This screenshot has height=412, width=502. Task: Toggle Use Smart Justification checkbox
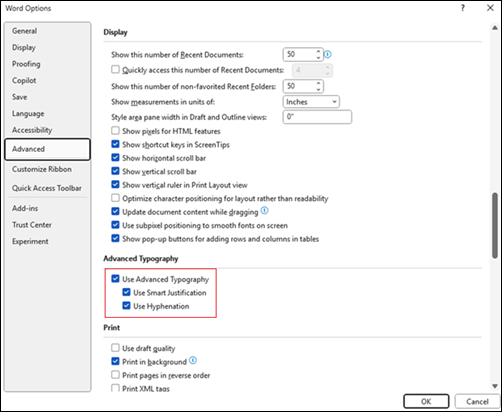(126, 292)
